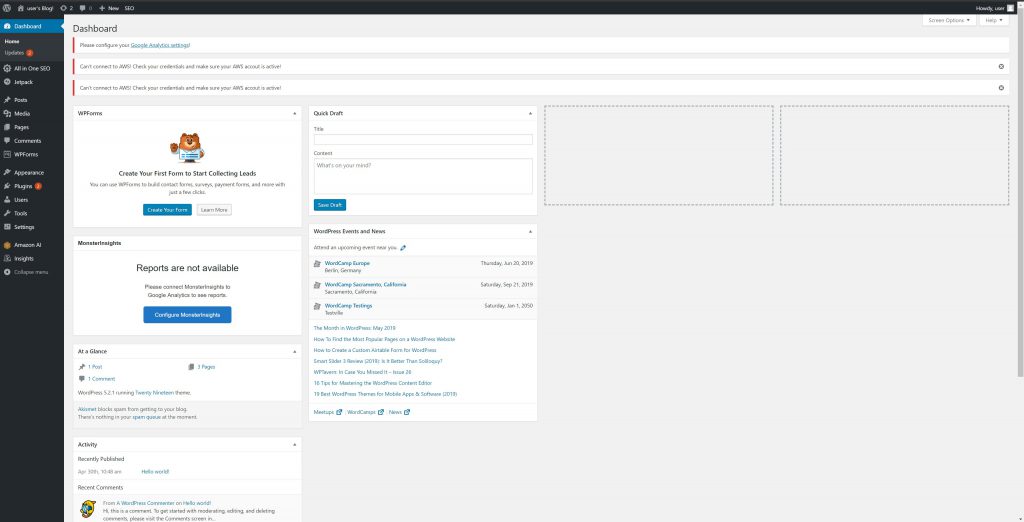Open Screen Options dropdown

pos(949,20)
